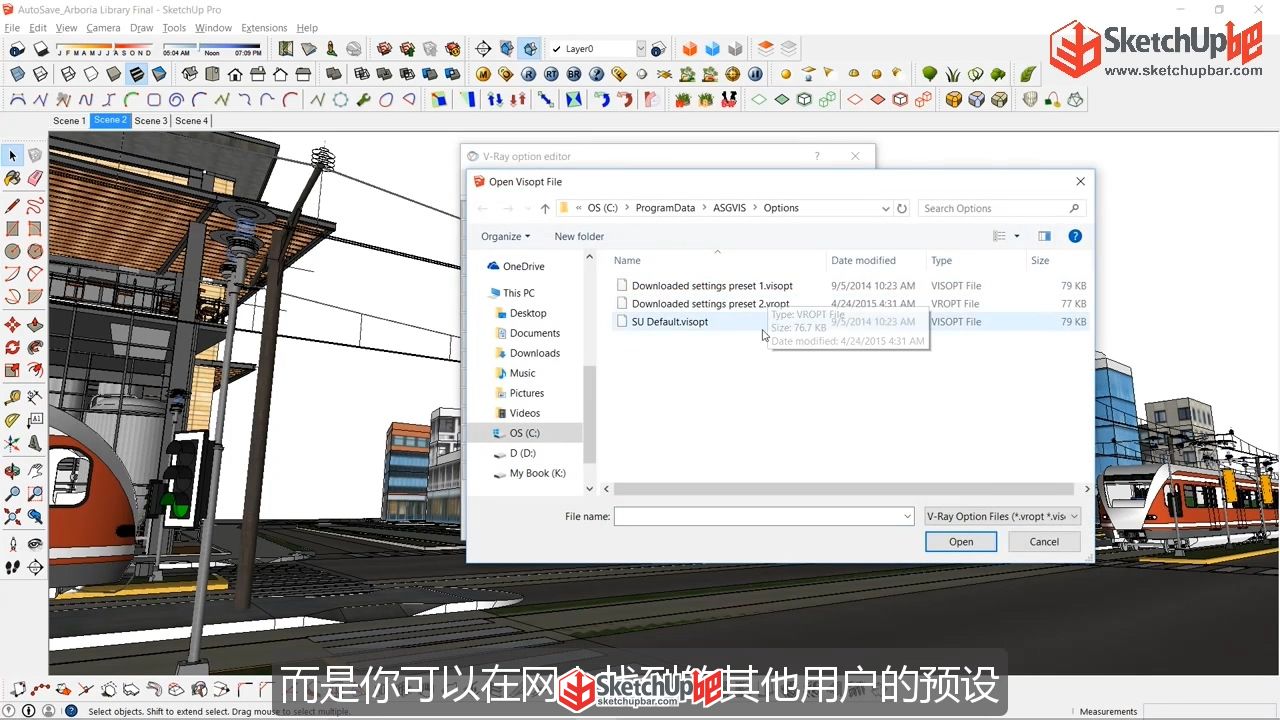
Task: Click ASGVIS in breadcrumb path
Action: click(729, 208)
